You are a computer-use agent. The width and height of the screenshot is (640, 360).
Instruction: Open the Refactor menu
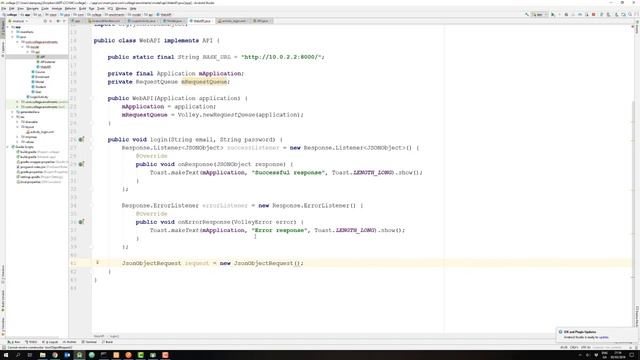click(x=70, y=9)
